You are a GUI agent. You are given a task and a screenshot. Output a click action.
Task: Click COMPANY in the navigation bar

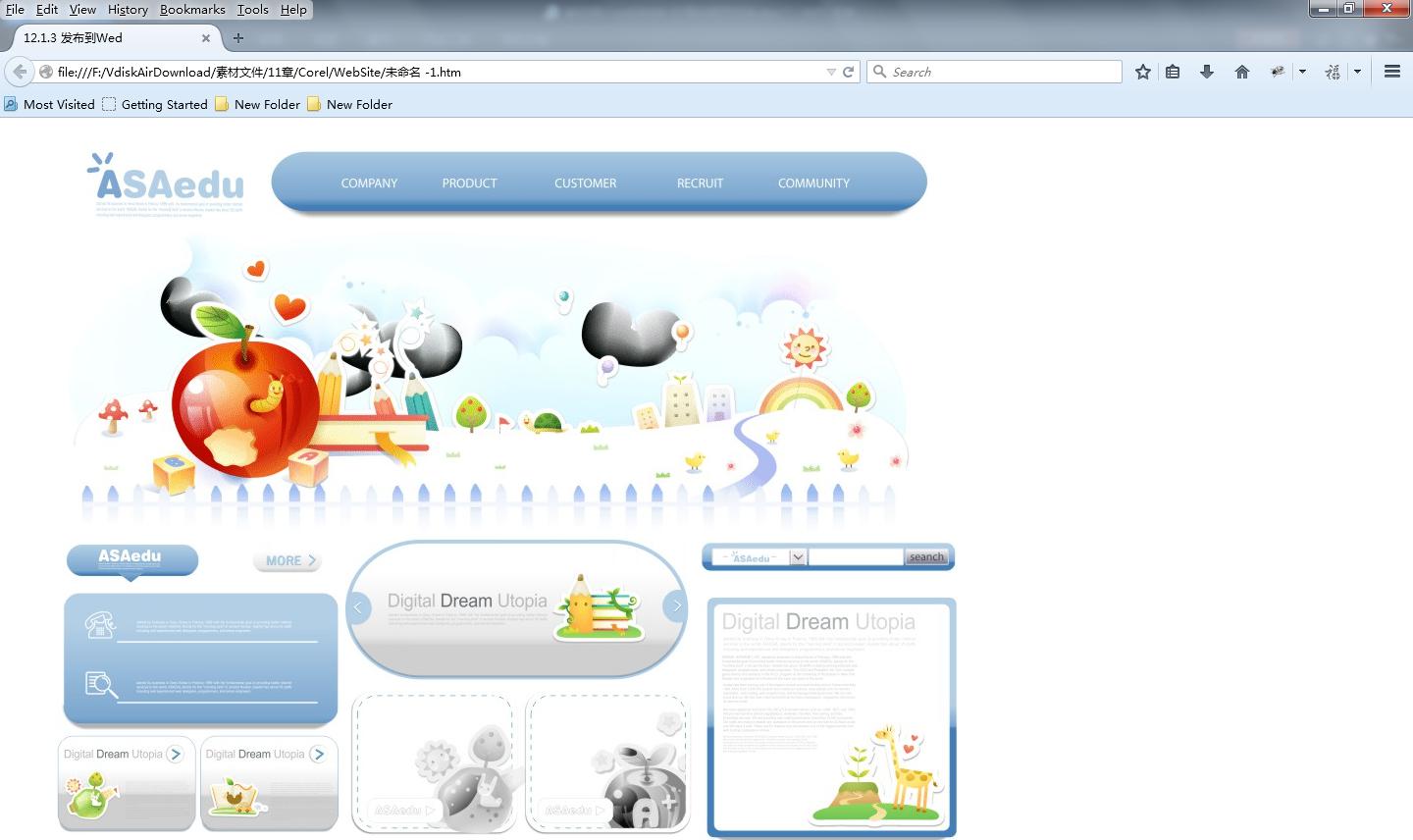(369, 184)
